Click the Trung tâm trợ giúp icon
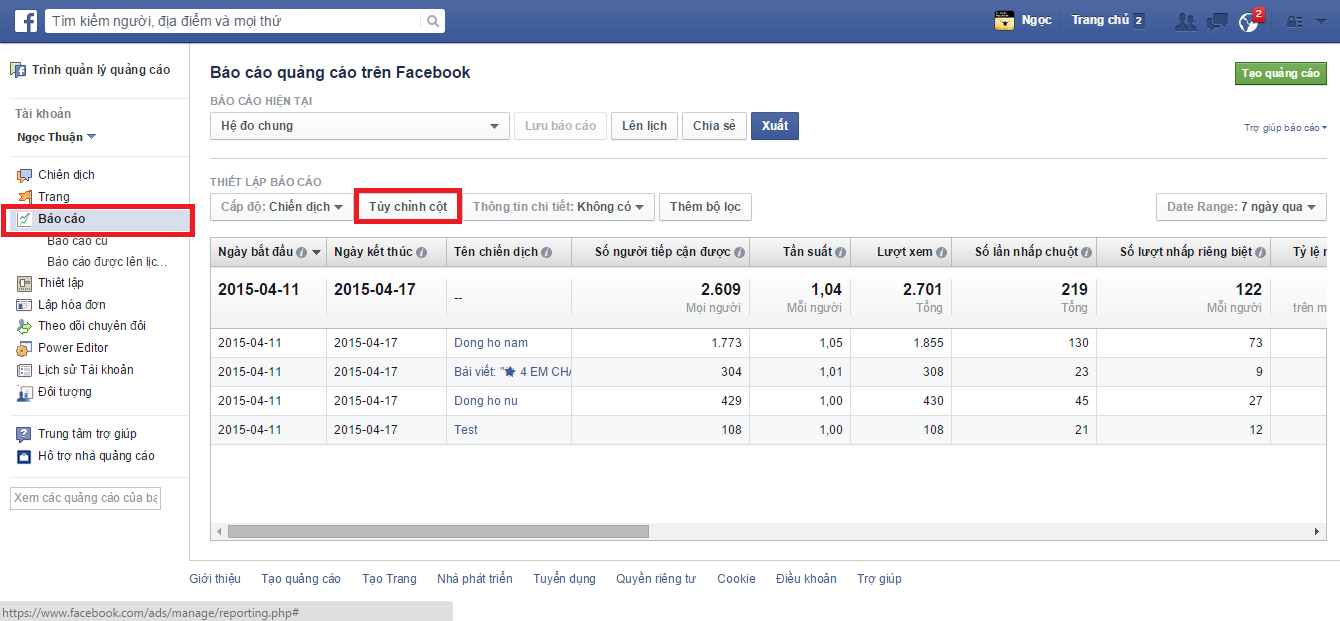Image resolution: width=1340 pixels, height=621 pixels. pos(25,434)
